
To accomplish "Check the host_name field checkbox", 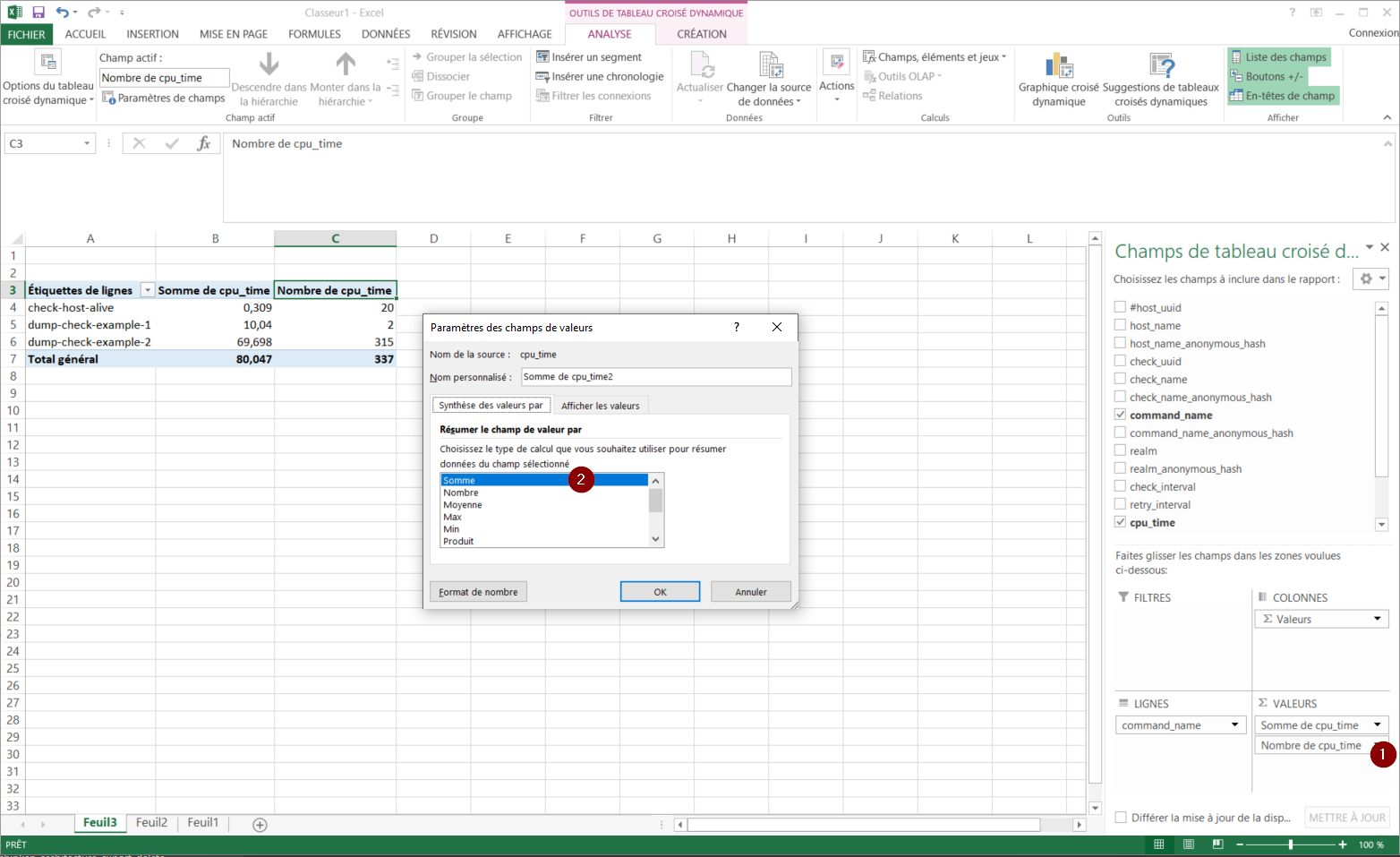I will point(1120,325).
